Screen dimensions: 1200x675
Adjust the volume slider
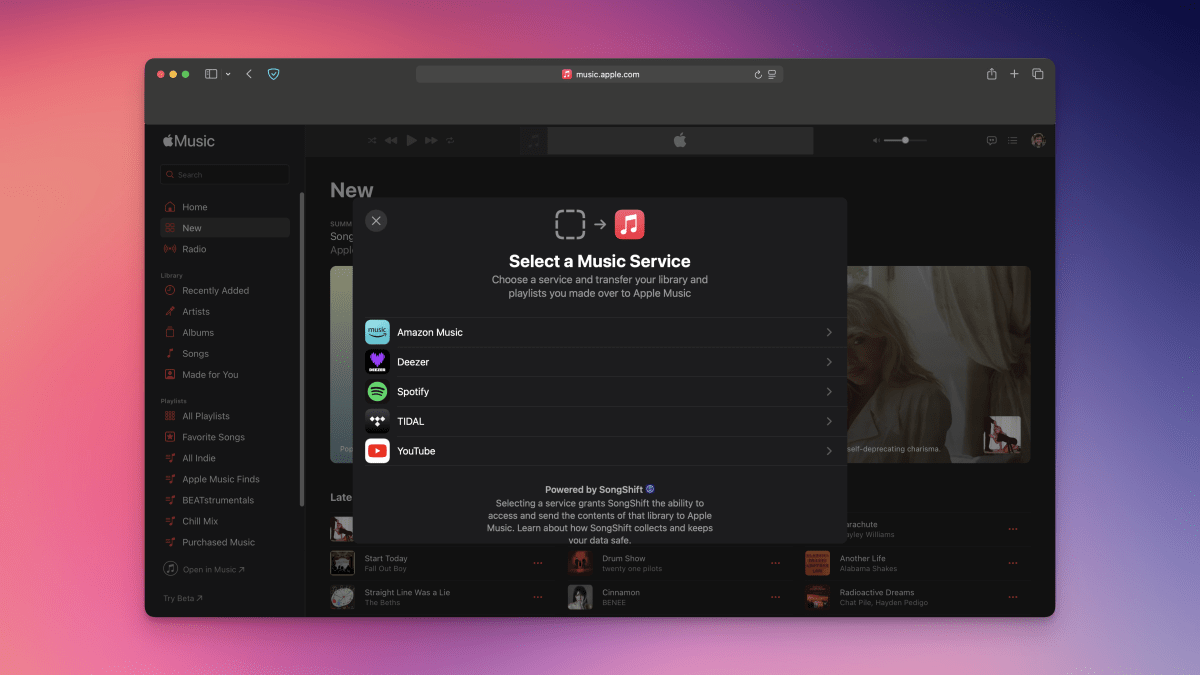905,141
